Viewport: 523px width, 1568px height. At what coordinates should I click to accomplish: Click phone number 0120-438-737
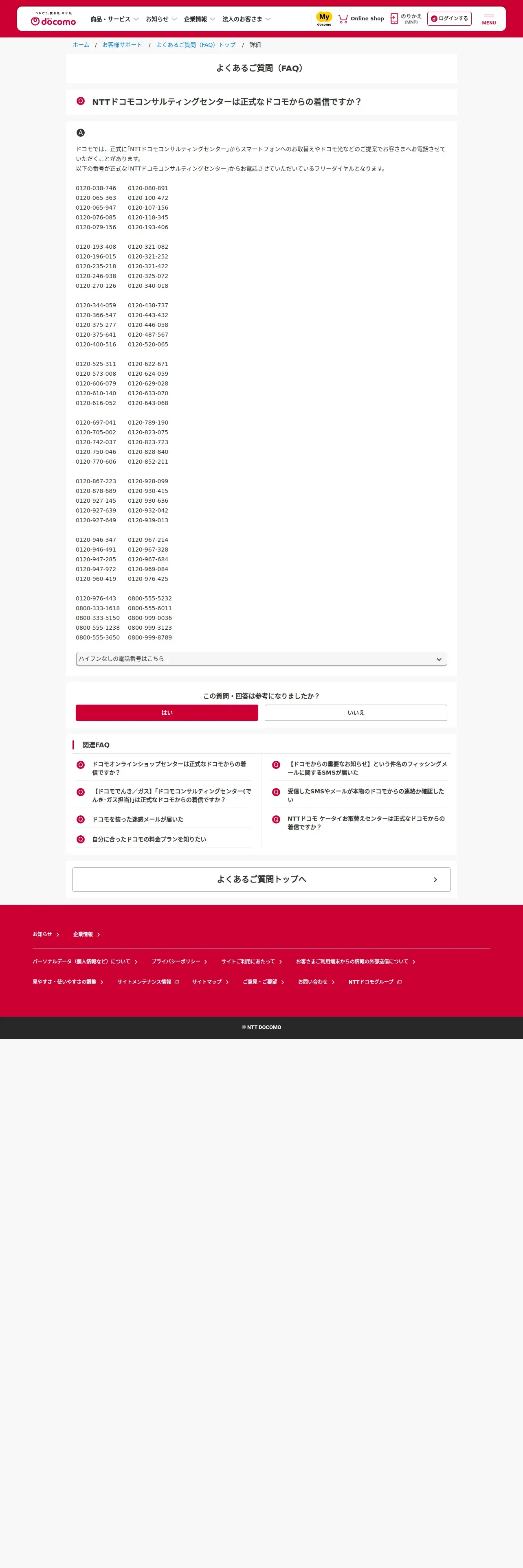coord(148,306)
